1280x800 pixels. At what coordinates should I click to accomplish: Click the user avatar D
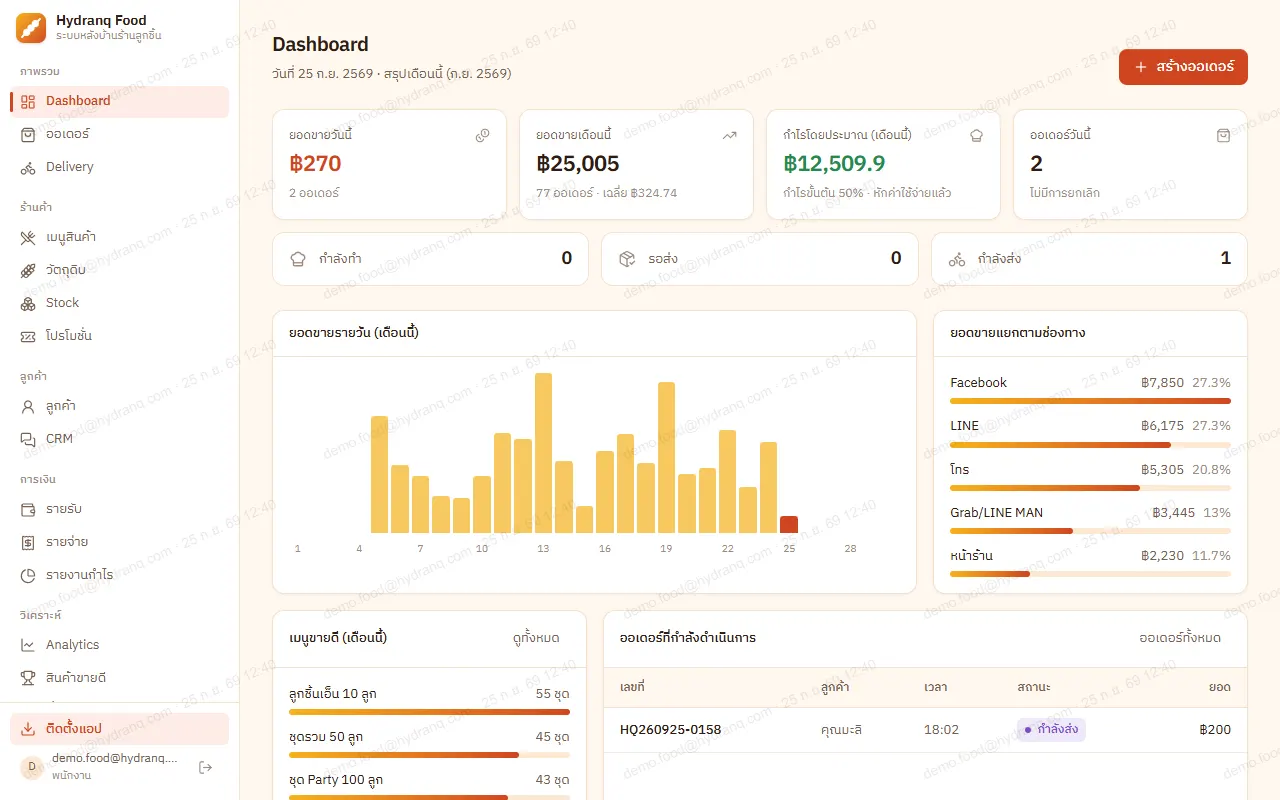click(31, 767)
